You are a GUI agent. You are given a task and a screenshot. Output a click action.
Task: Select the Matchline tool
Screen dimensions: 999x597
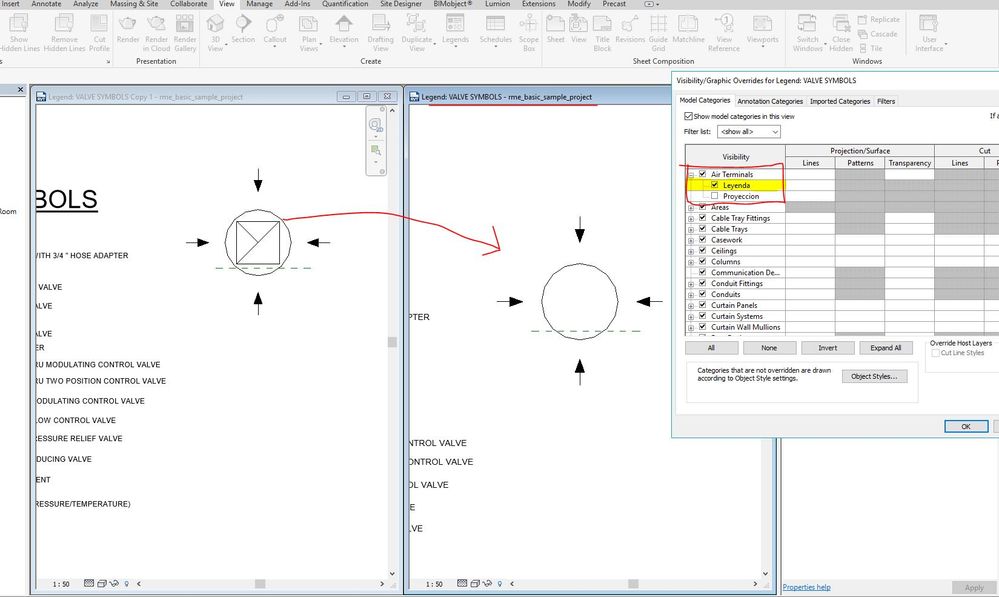click(x=688, y=24)
